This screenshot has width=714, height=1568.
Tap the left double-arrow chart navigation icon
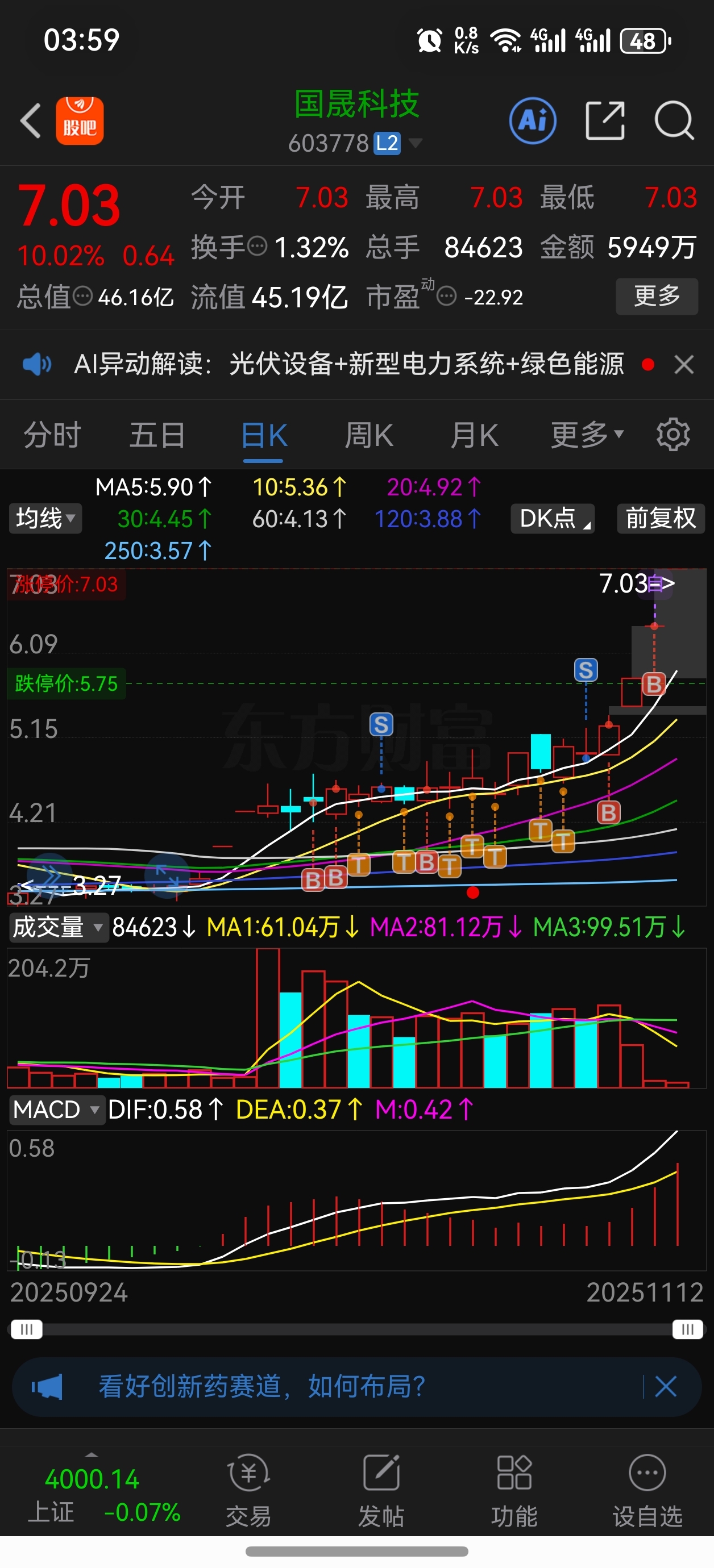51,877
